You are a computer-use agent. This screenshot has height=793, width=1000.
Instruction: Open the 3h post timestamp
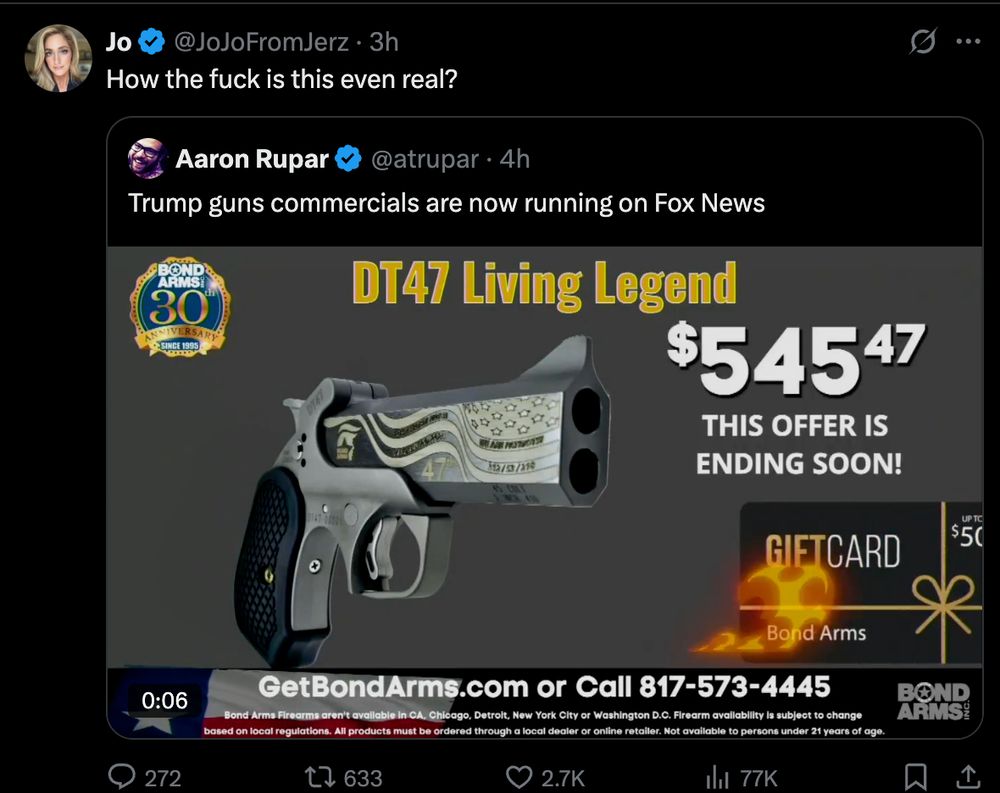384,42
